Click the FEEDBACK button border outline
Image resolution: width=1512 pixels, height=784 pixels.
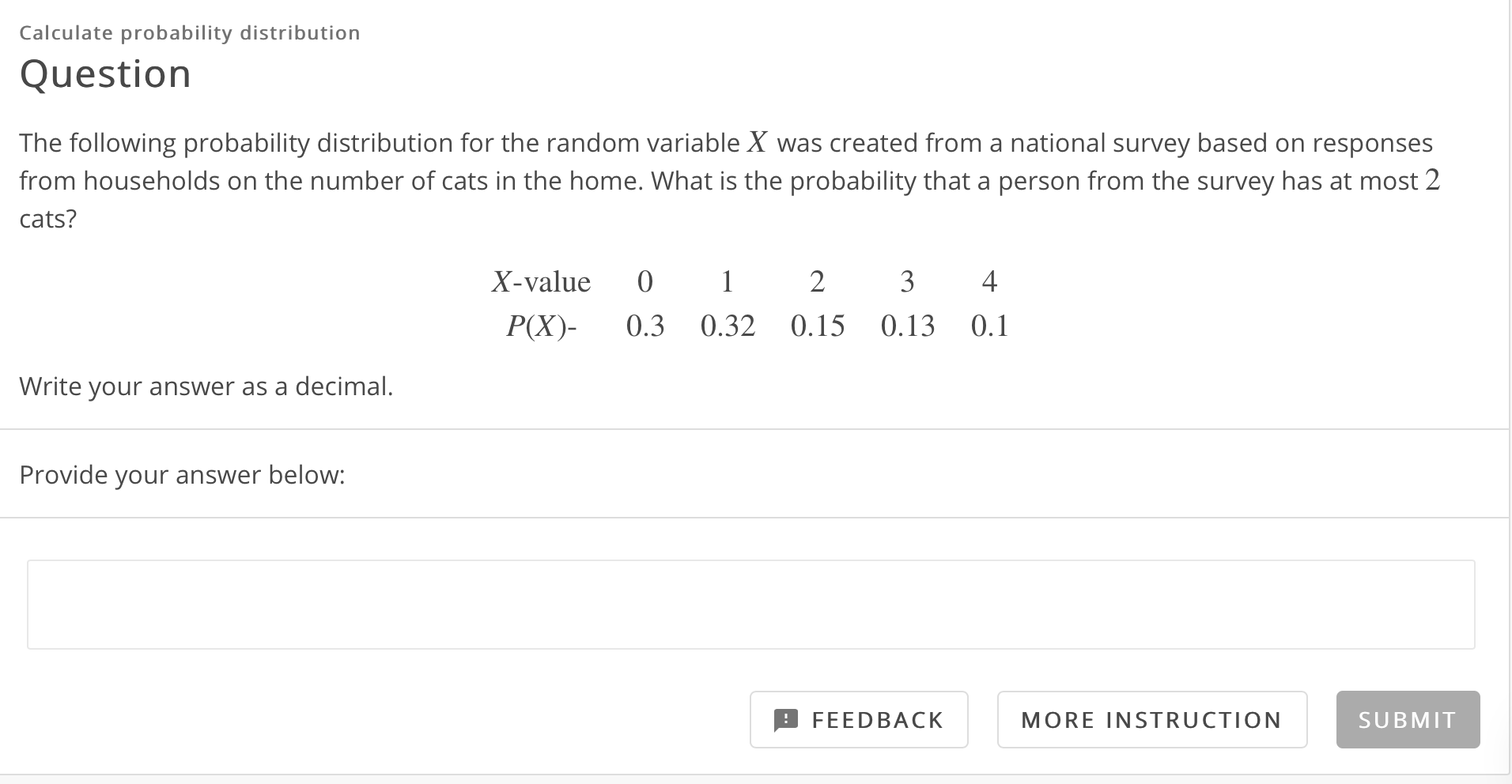[x=859, y=696]
